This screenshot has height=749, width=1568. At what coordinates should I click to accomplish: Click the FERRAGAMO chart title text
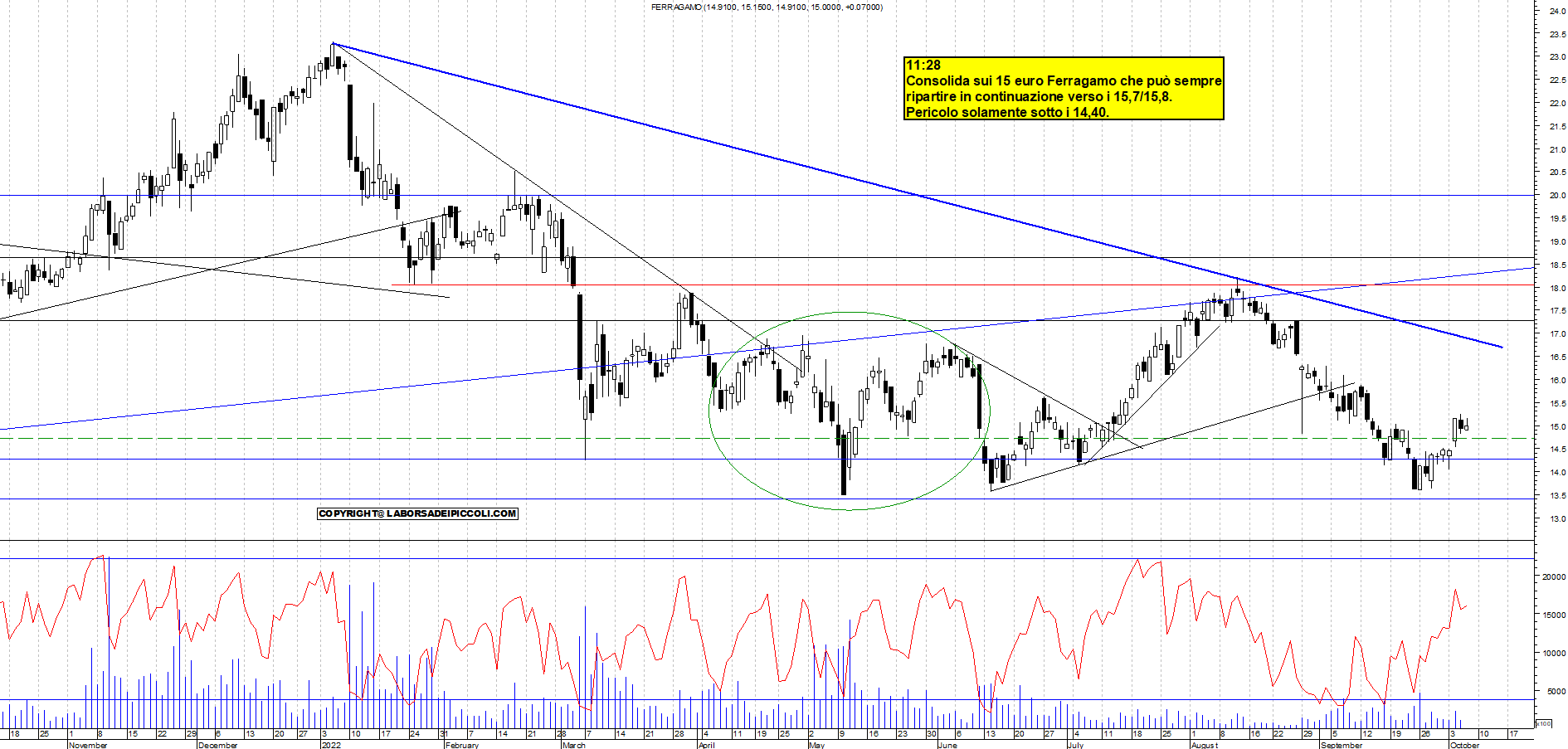pyautogui.click(x=767, y=7)
